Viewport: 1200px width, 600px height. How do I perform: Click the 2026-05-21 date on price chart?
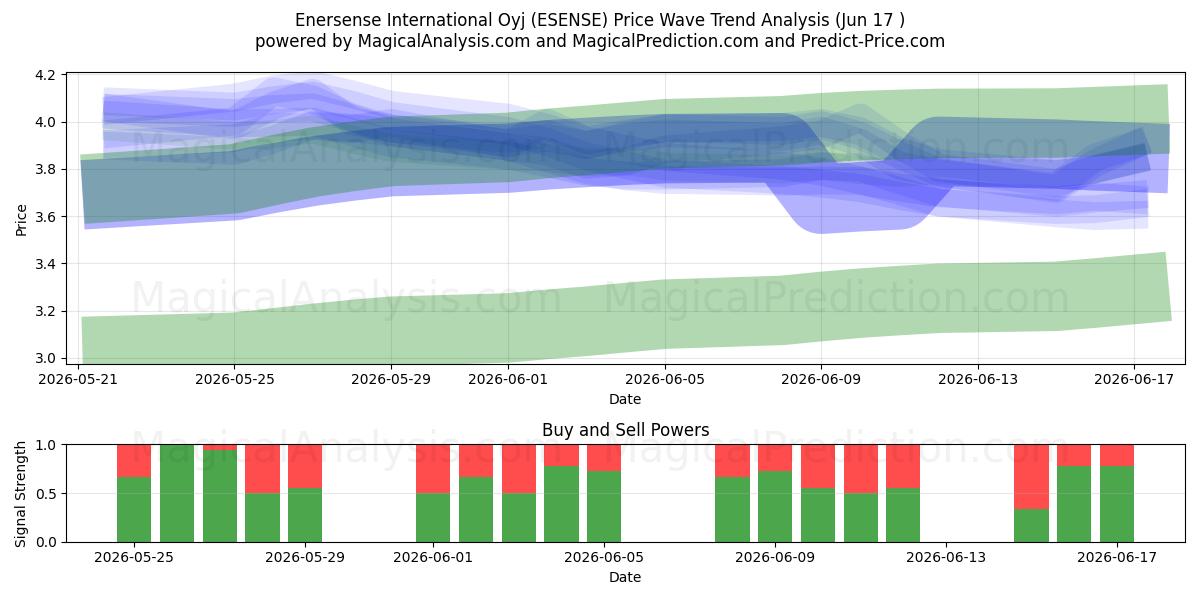point(78,380)
